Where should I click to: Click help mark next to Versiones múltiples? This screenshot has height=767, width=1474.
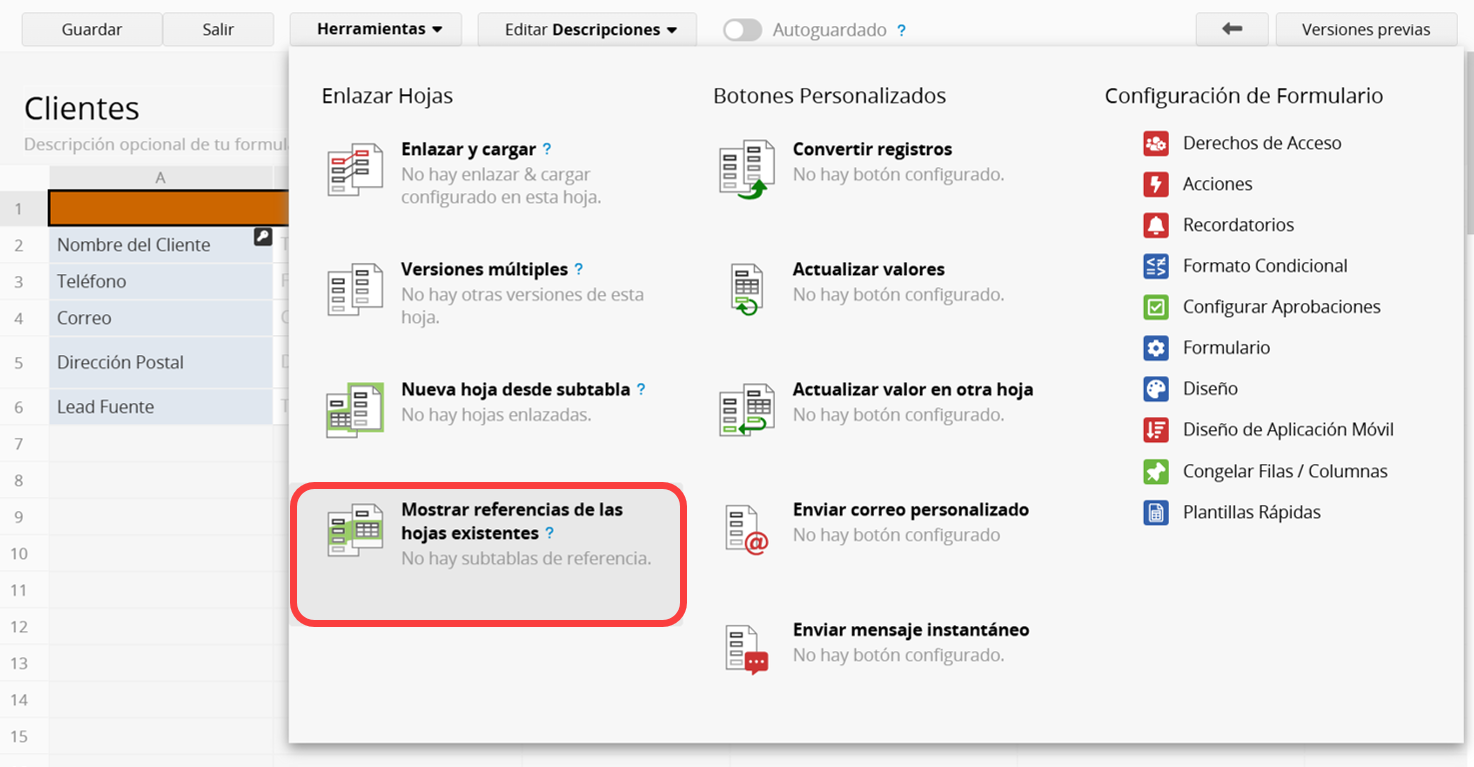pyautogui.click(x=579, y=269)
